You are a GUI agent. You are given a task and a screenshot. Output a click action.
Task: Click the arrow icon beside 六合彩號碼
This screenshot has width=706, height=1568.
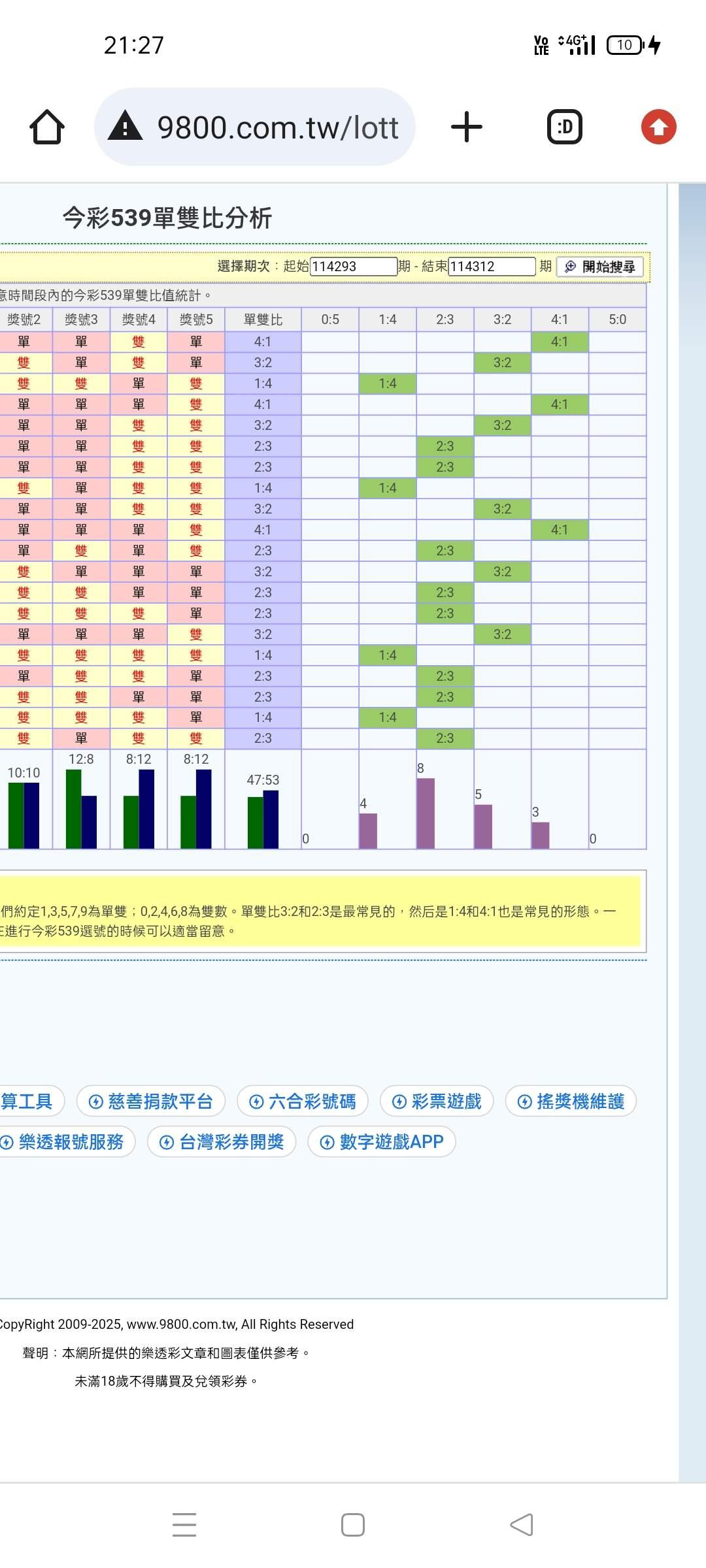pos(257,1102)
